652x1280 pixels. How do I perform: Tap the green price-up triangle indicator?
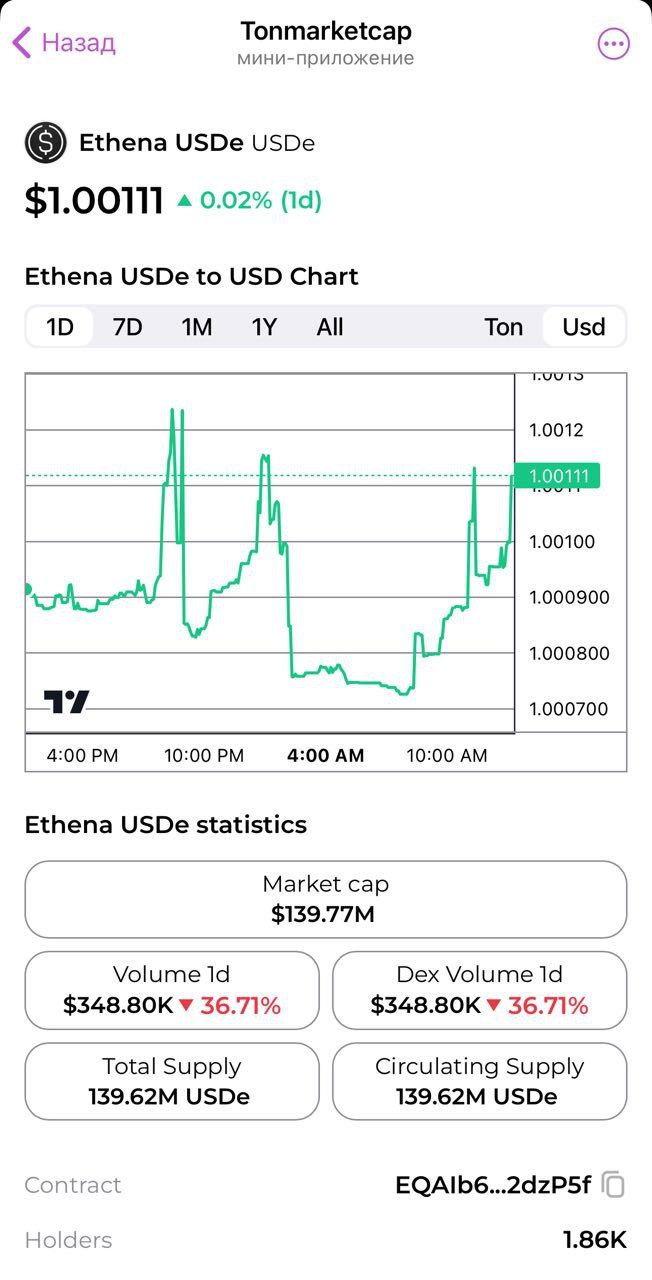point(184,201)
